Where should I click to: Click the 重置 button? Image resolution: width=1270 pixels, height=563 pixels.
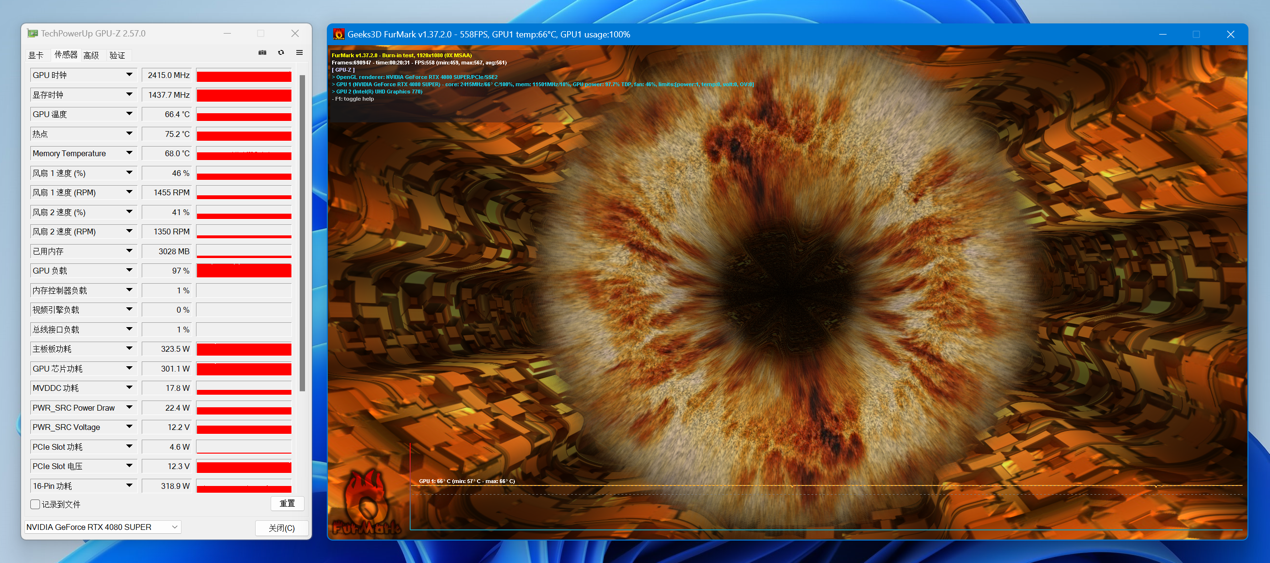point(287,504)
